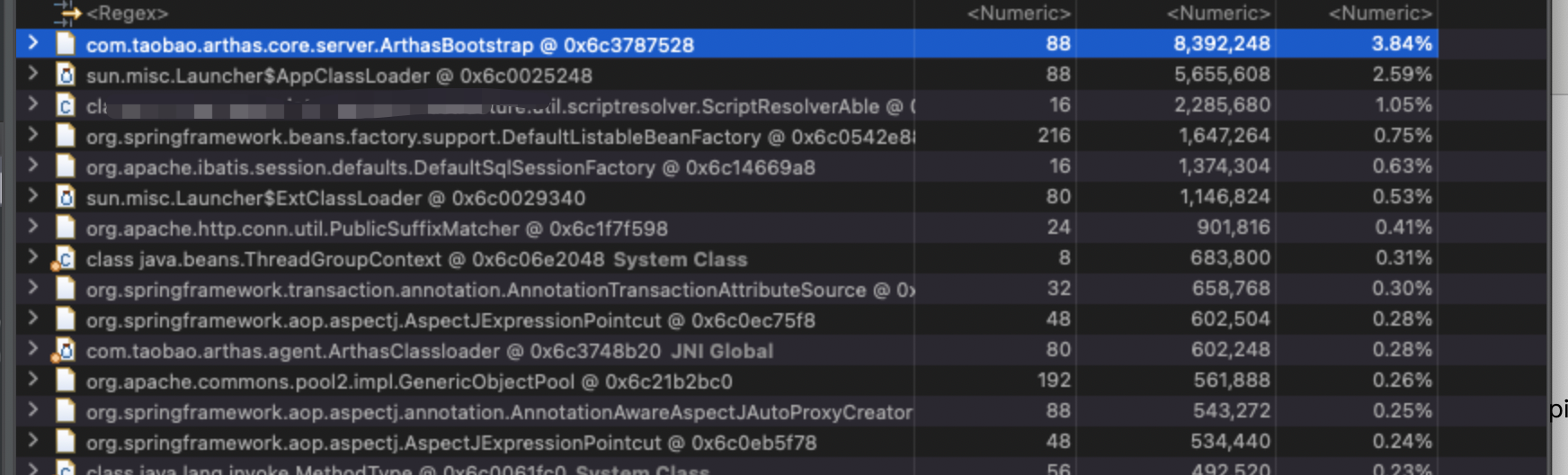The height and width of the screenshot is (475, 1568).
Task: Select sun.misc.Launcher$AppClassLoader @ 0x6c0025248
Action: [339, 76]
